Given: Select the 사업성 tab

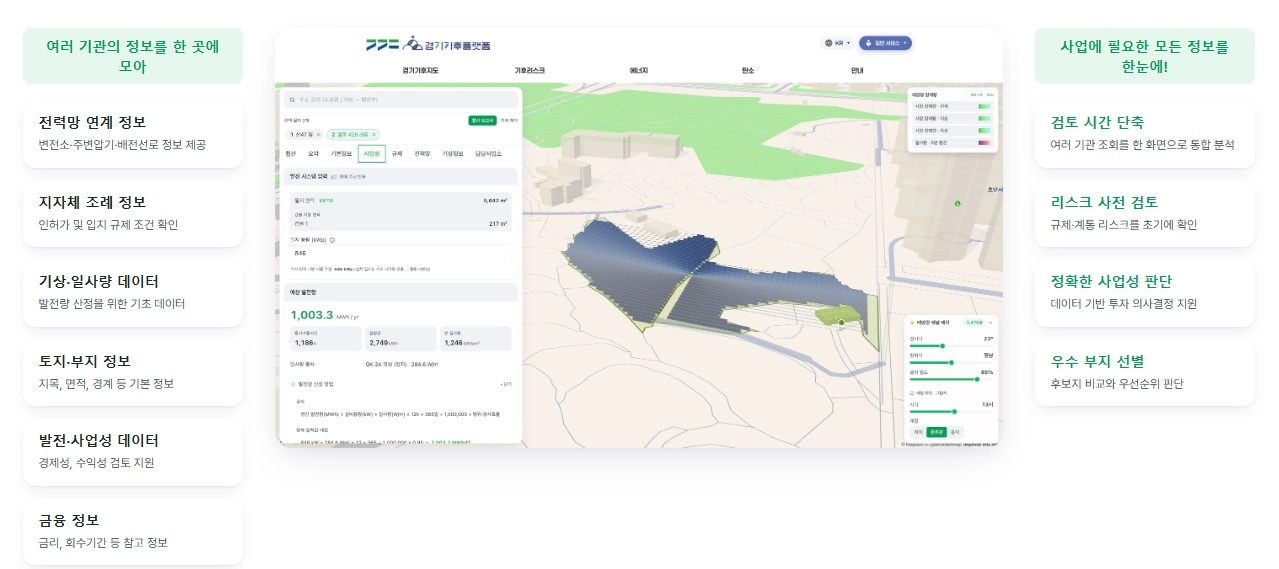Looking at the screenshot, I should (372, 154).
